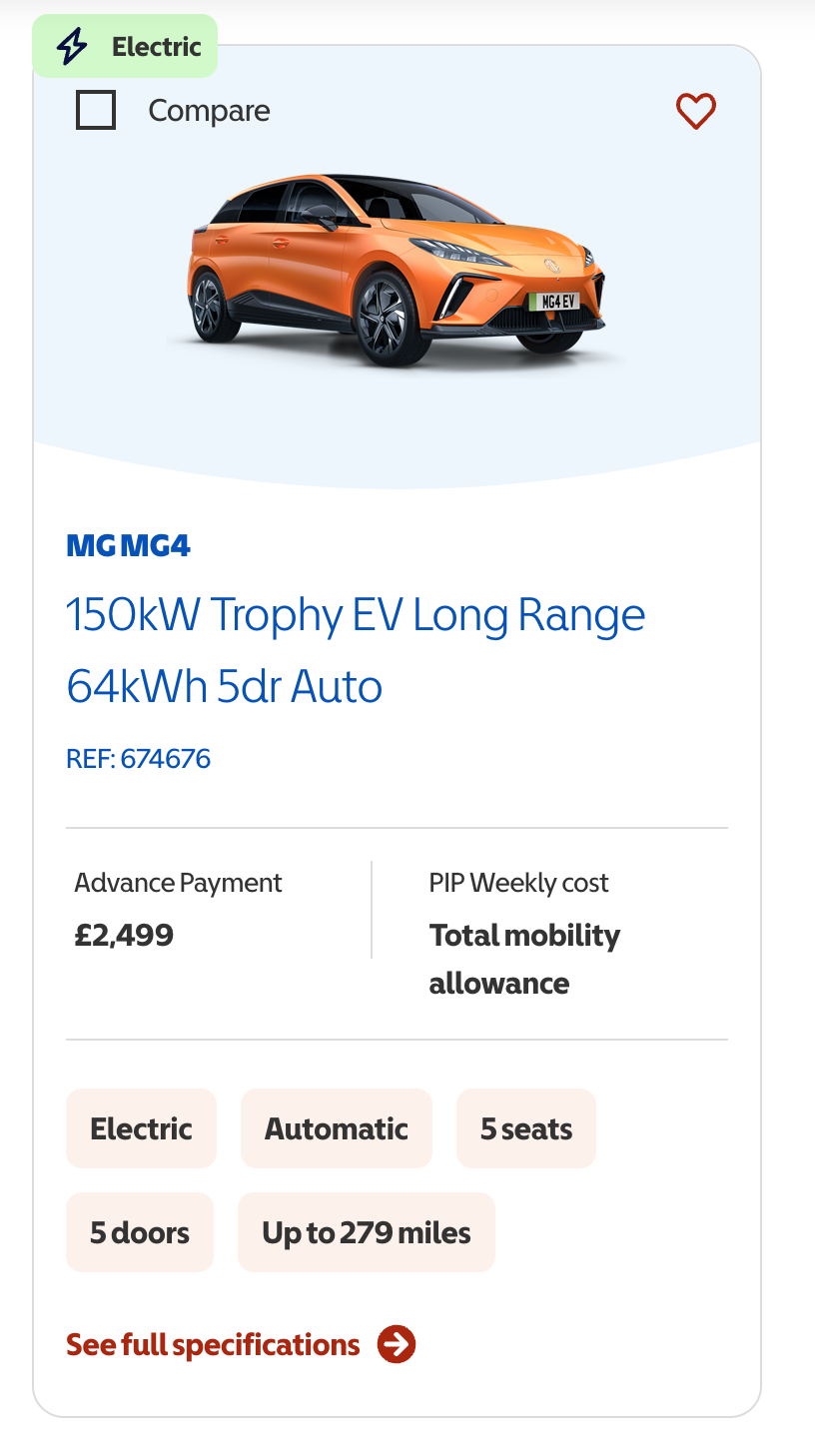Click the orange MG4 car image

(397, 272)
